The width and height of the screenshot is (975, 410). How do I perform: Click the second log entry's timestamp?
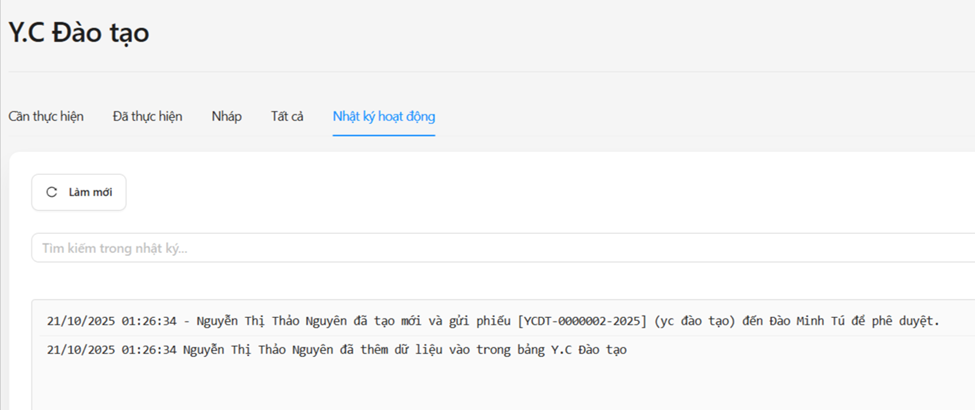[112, 350]
